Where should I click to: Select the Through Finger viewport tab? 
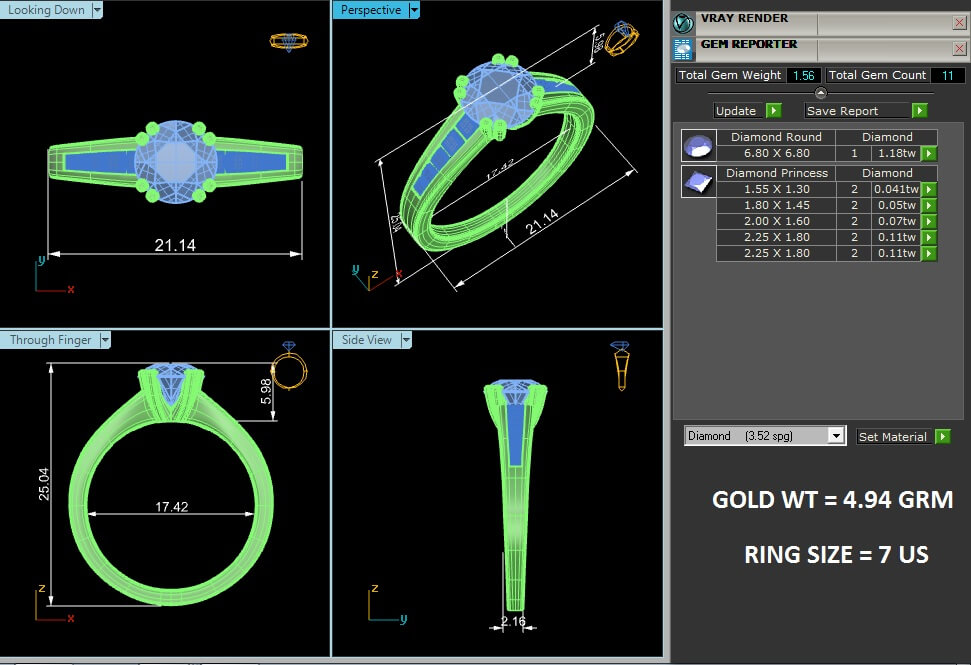point(50,340)
